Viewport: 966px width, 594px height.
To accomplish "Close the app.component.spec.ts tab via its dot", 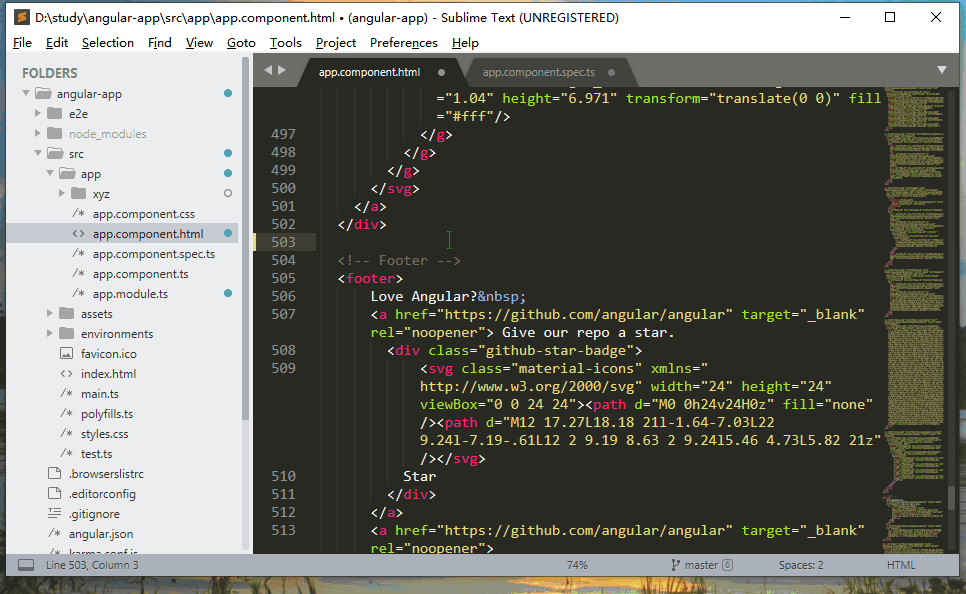I will coord(611,72).
